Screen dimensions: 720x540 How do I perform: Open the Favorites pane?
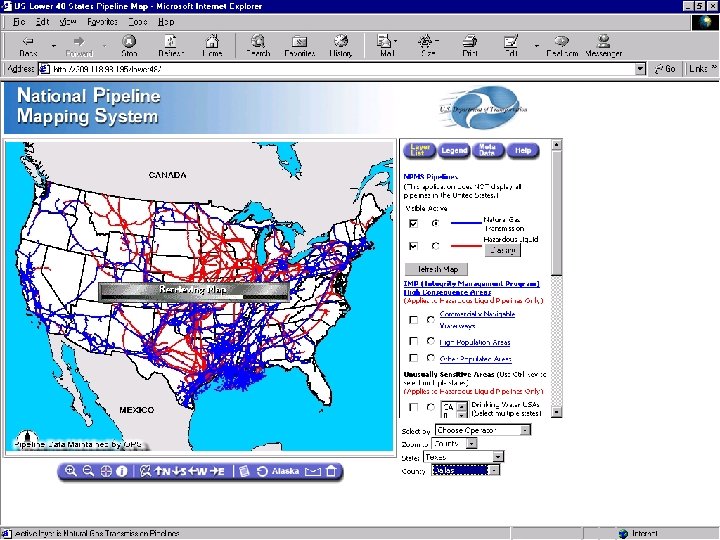(x=299, y=45)
